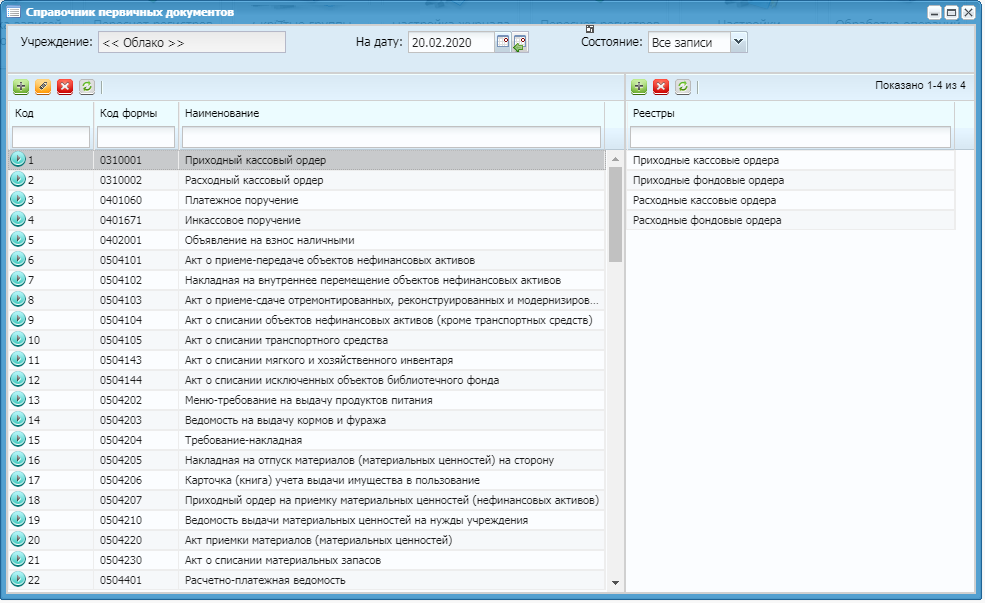Image resolution: width=985 pixels, height=603 pixels.
Task: Click the green-arrow icon beside the calendar
Action: (520, 42)
